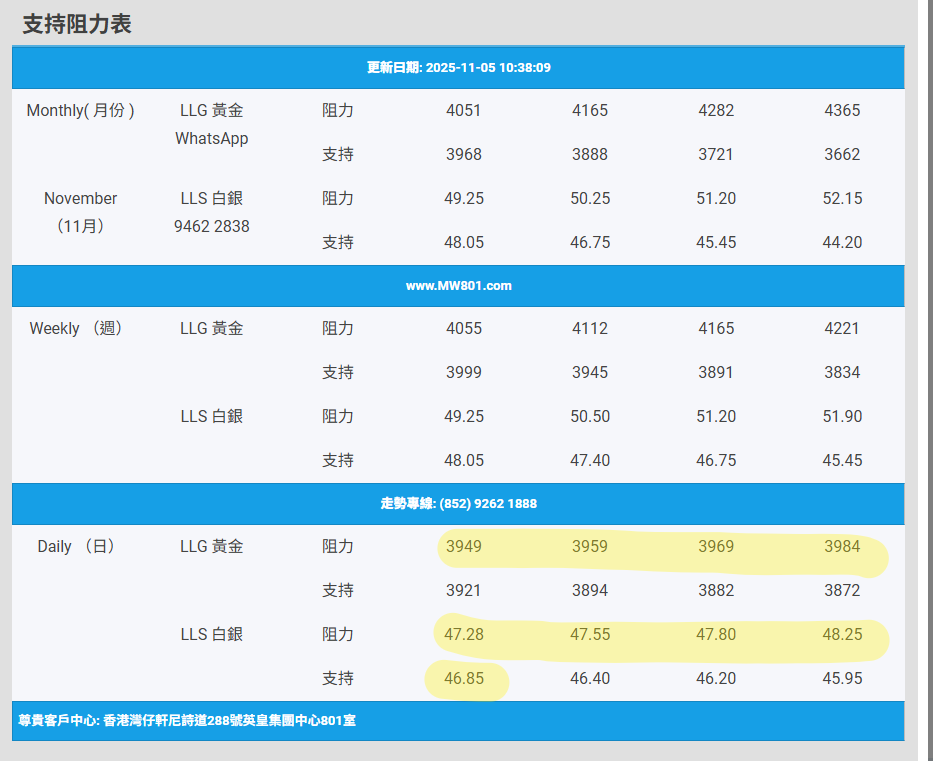Select the highlighted silver resistance value 48.25

[842, 635]
